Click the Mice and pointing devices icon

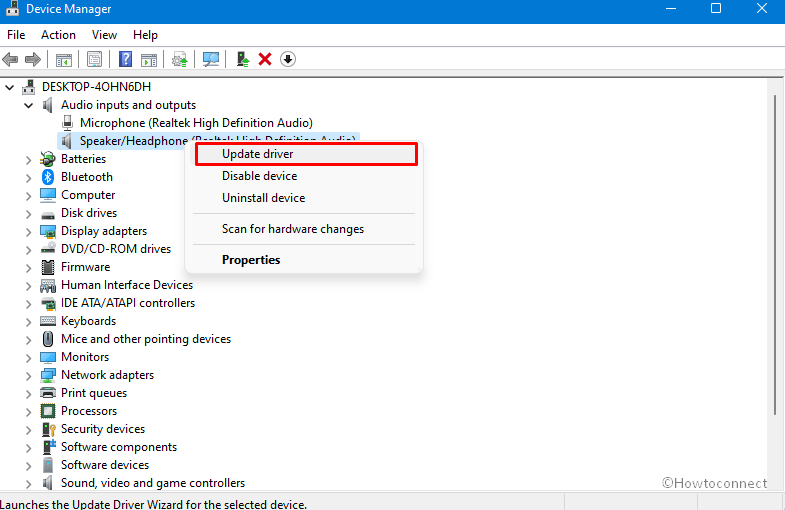(48, 339)
